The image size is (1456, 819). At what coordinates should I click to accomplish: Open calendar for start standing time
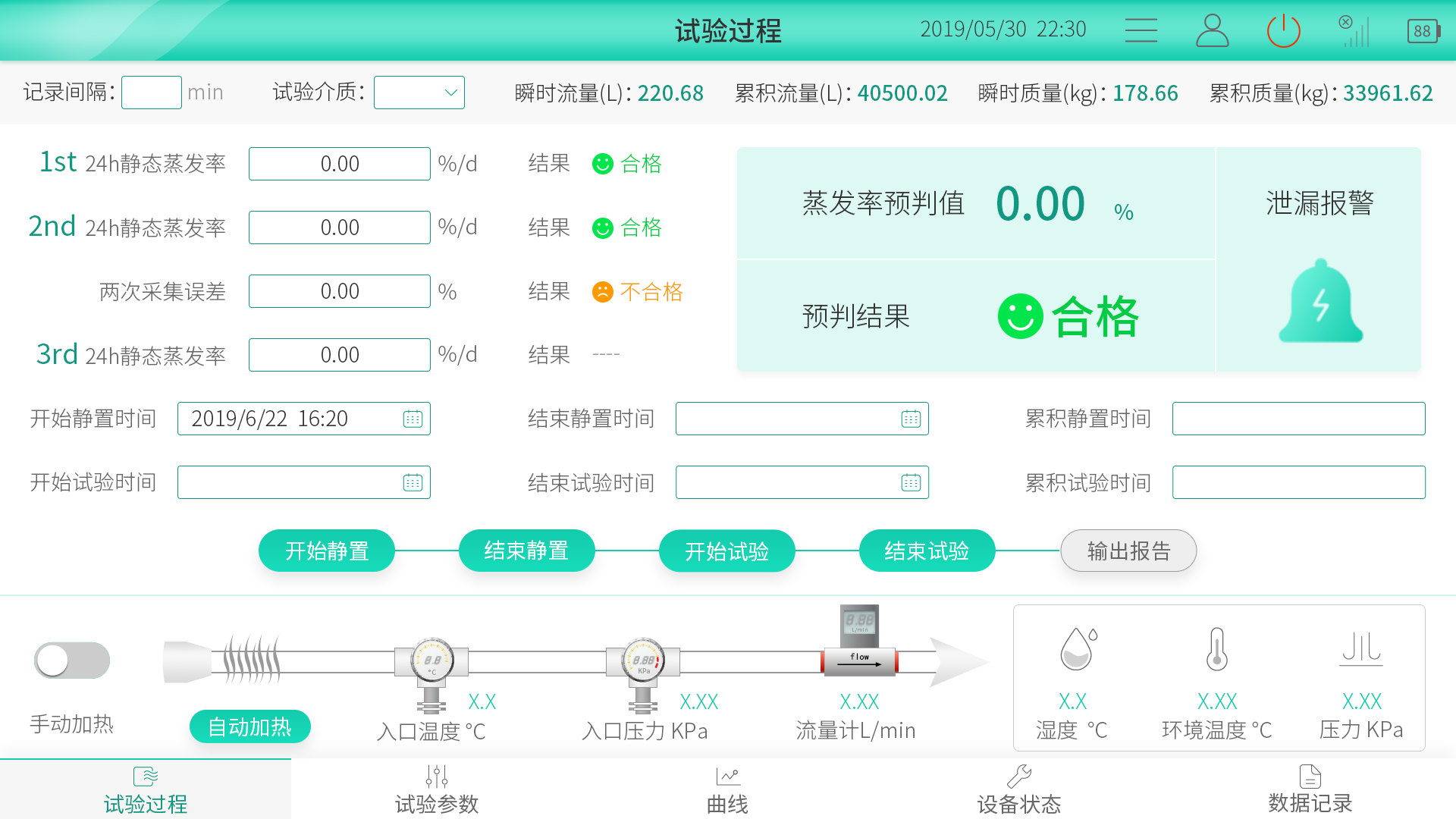[413, 419]
